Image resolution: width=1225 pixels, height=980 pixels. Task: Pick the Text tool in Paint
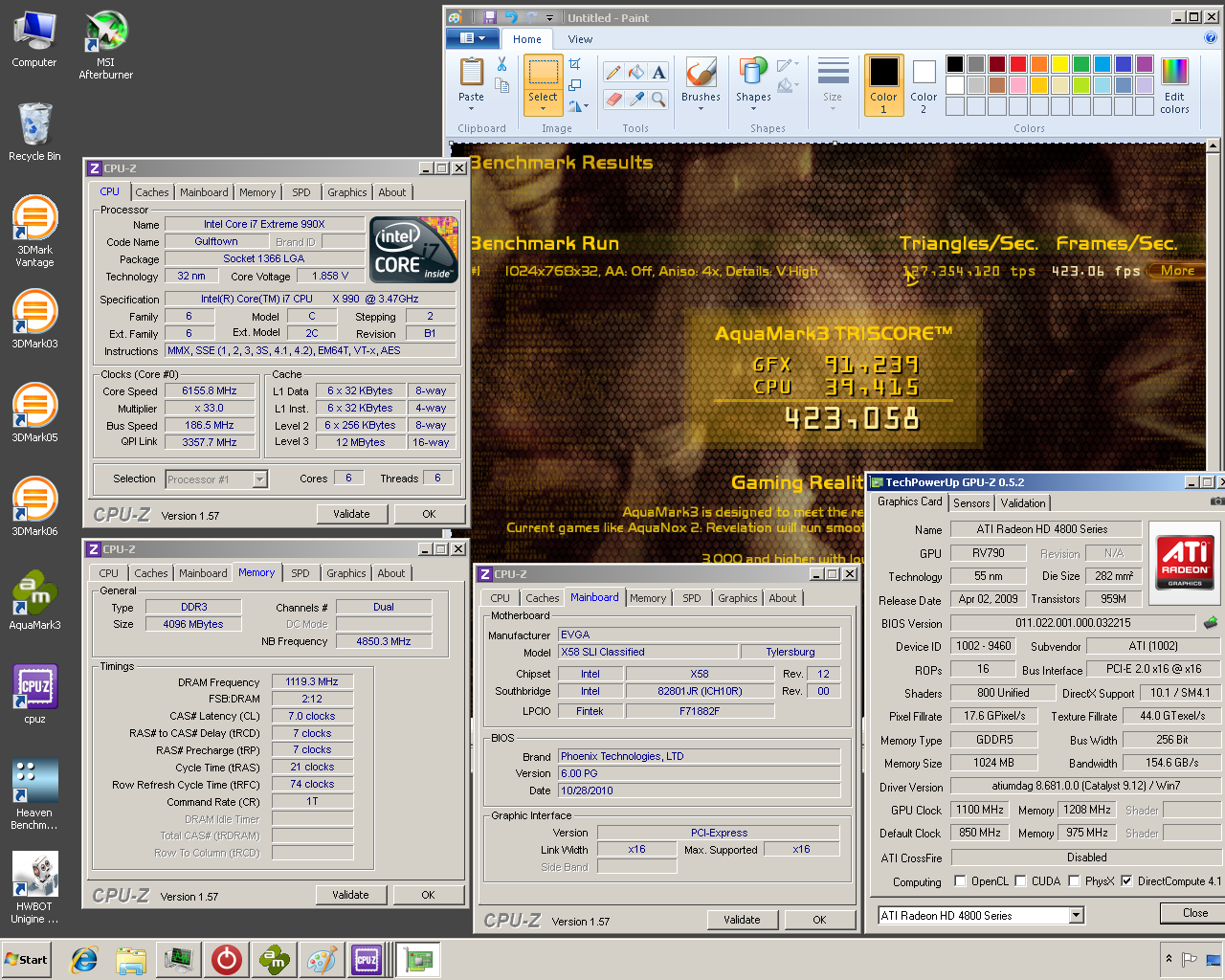(659, 73)
